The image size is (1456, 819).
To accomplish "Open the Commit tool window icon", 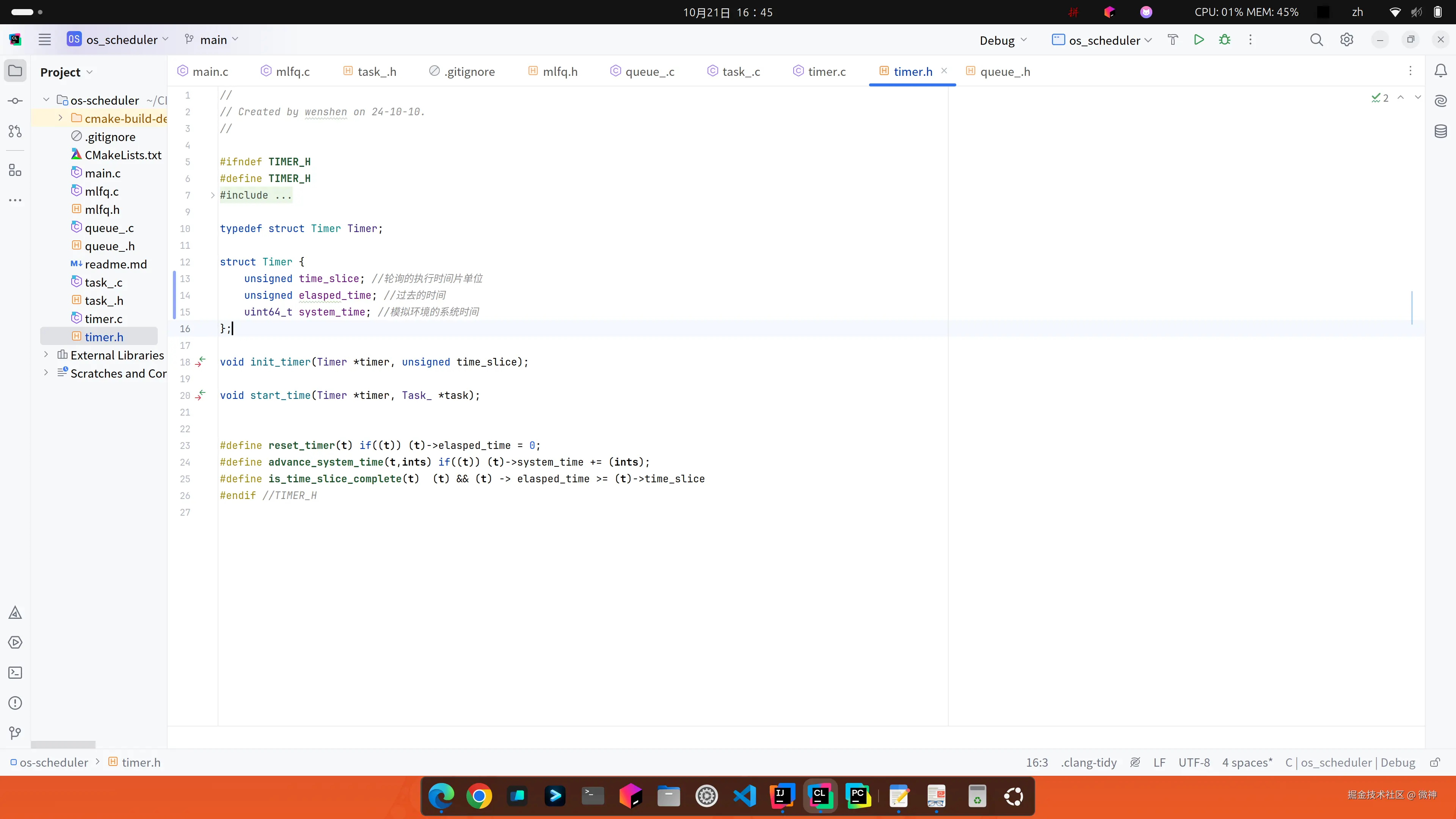I will 15,101.
